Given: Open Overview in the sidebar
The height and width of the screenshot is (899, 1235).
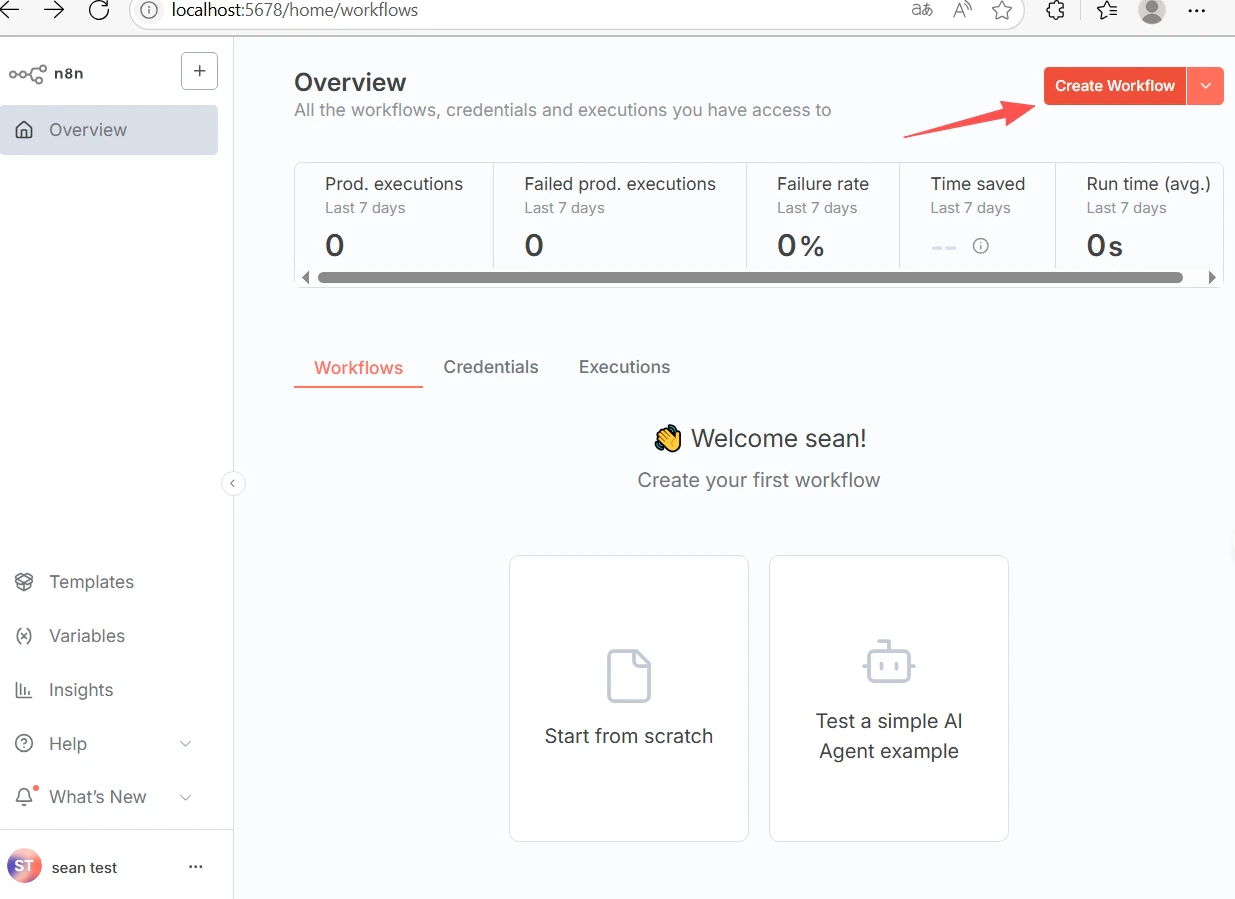Looking at the screenshot, I should (x=109, y=130).
